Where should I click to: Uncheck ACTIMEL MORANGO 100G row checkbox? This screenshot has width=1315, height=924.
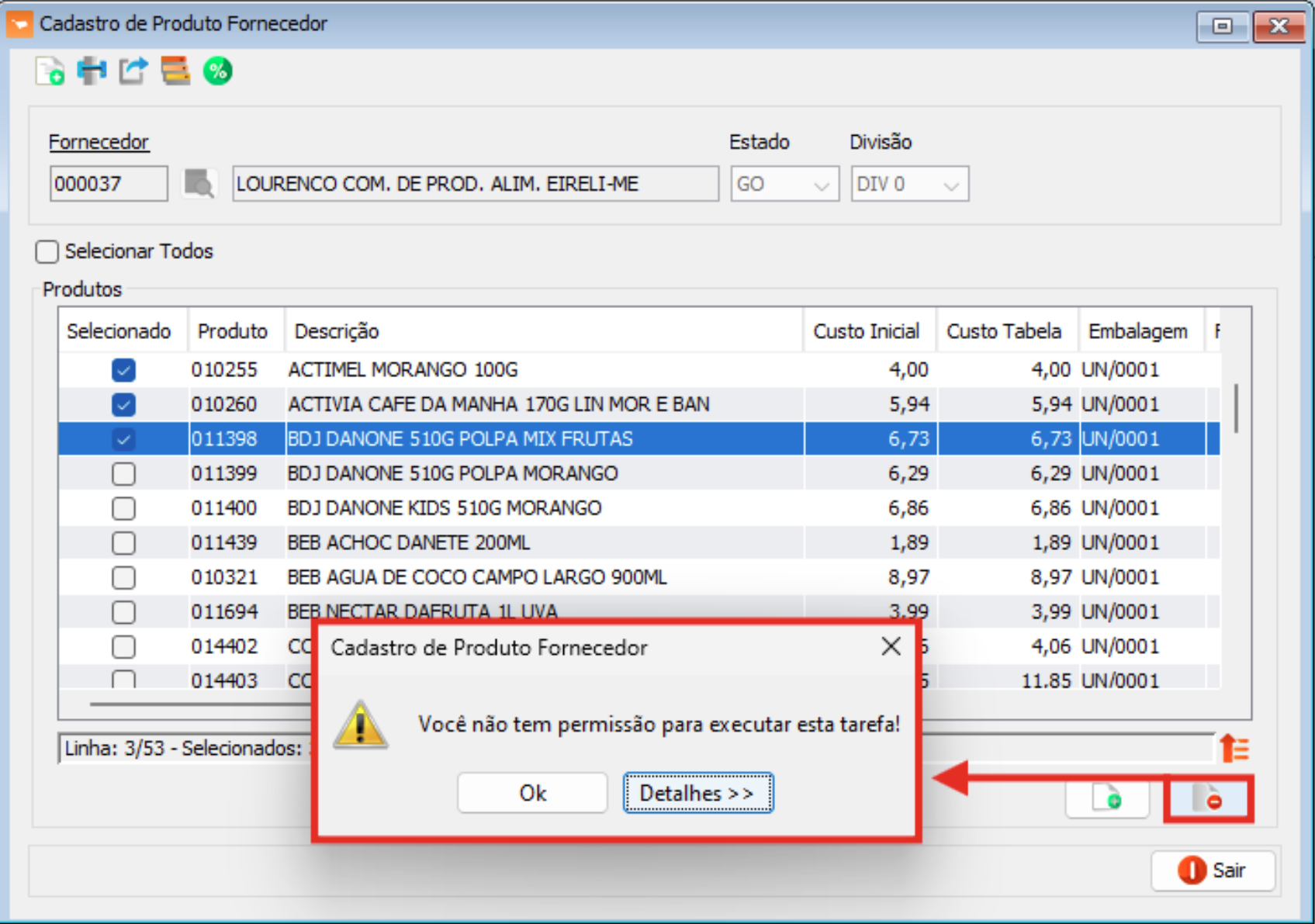pos(123,370)
